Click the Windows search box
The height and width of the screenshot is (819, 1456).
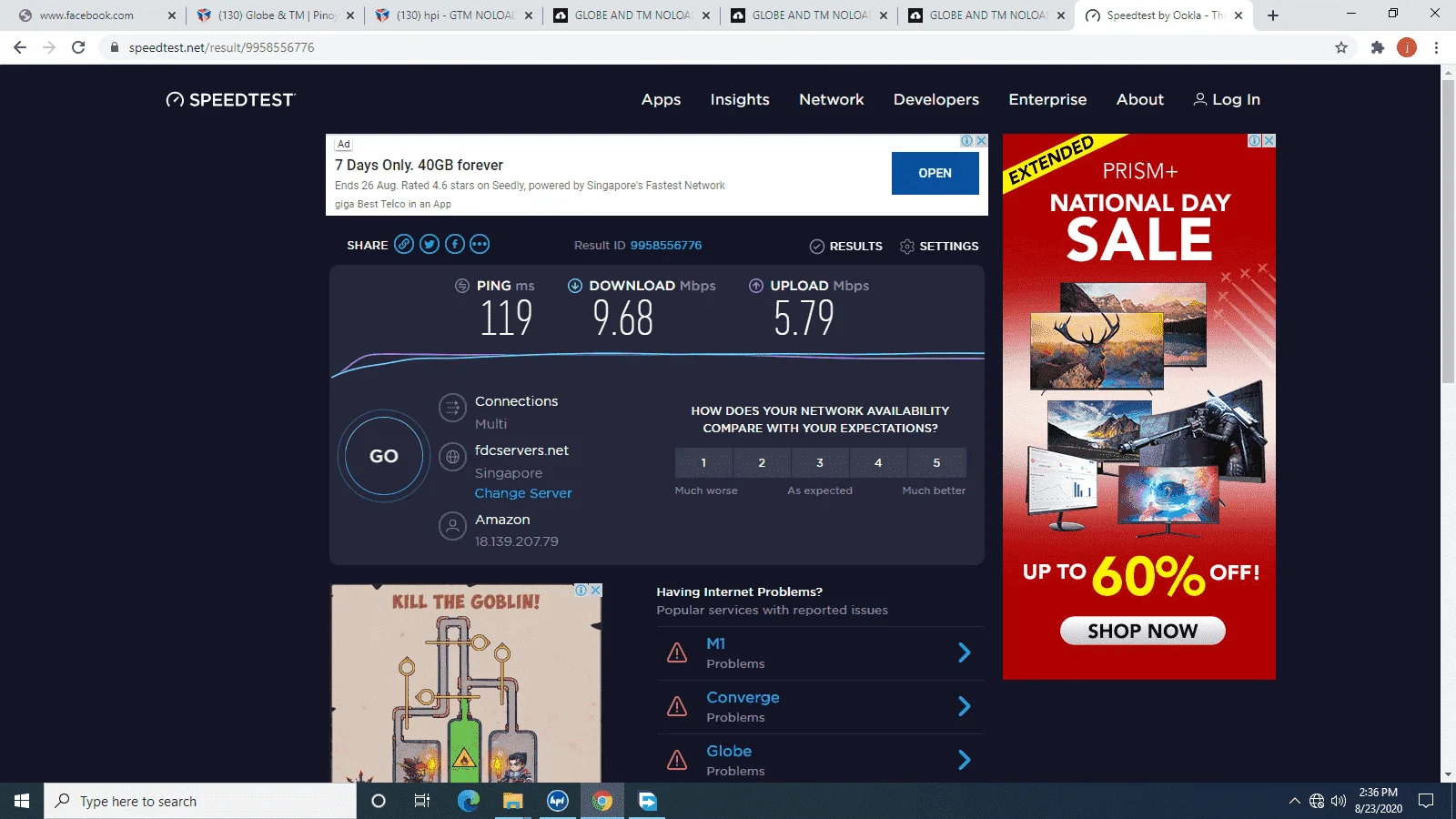coord(200,801)
